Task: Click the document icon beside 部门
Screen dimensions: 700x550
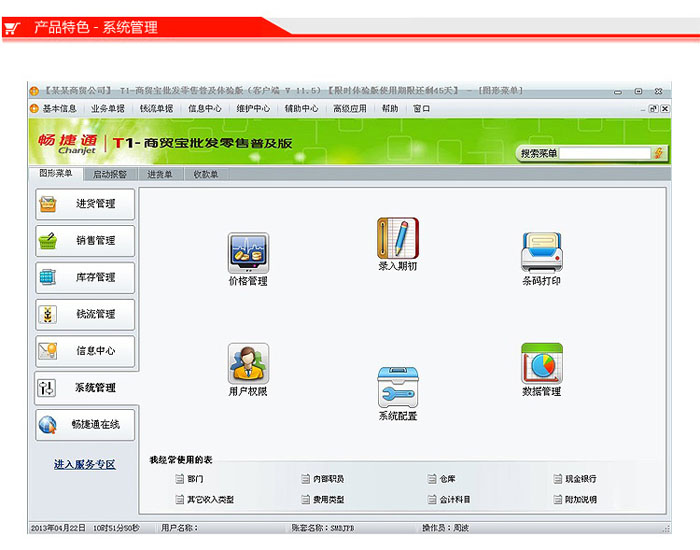Action: [179, 479]
